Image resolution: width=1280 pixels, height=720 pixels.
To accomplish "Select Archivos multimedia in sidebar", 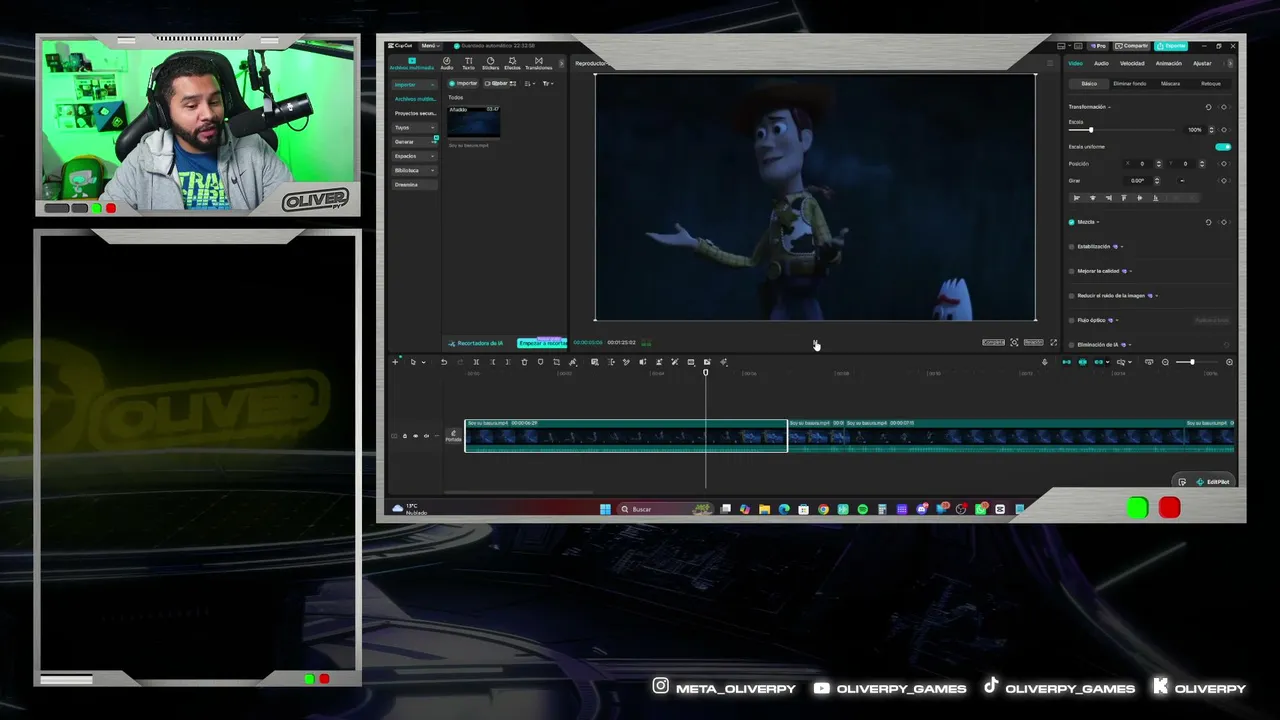I will (414, 99).
